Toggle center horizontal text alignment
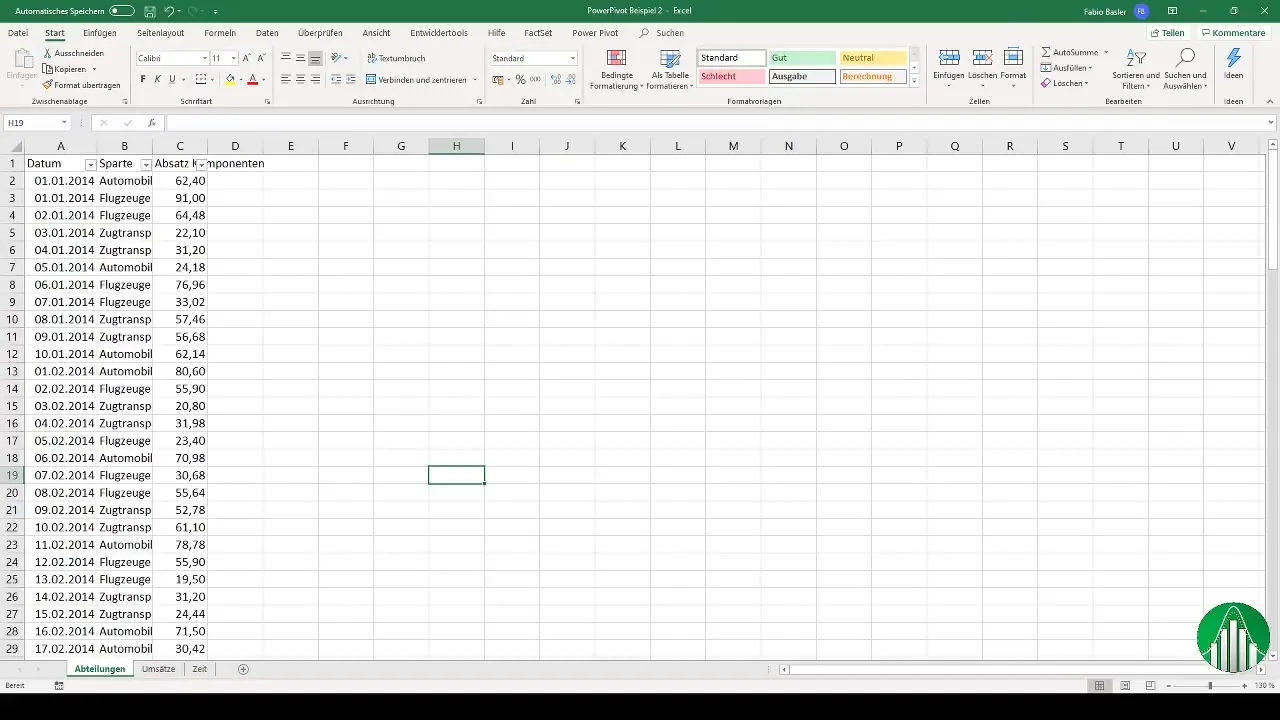 coord(301,79)
